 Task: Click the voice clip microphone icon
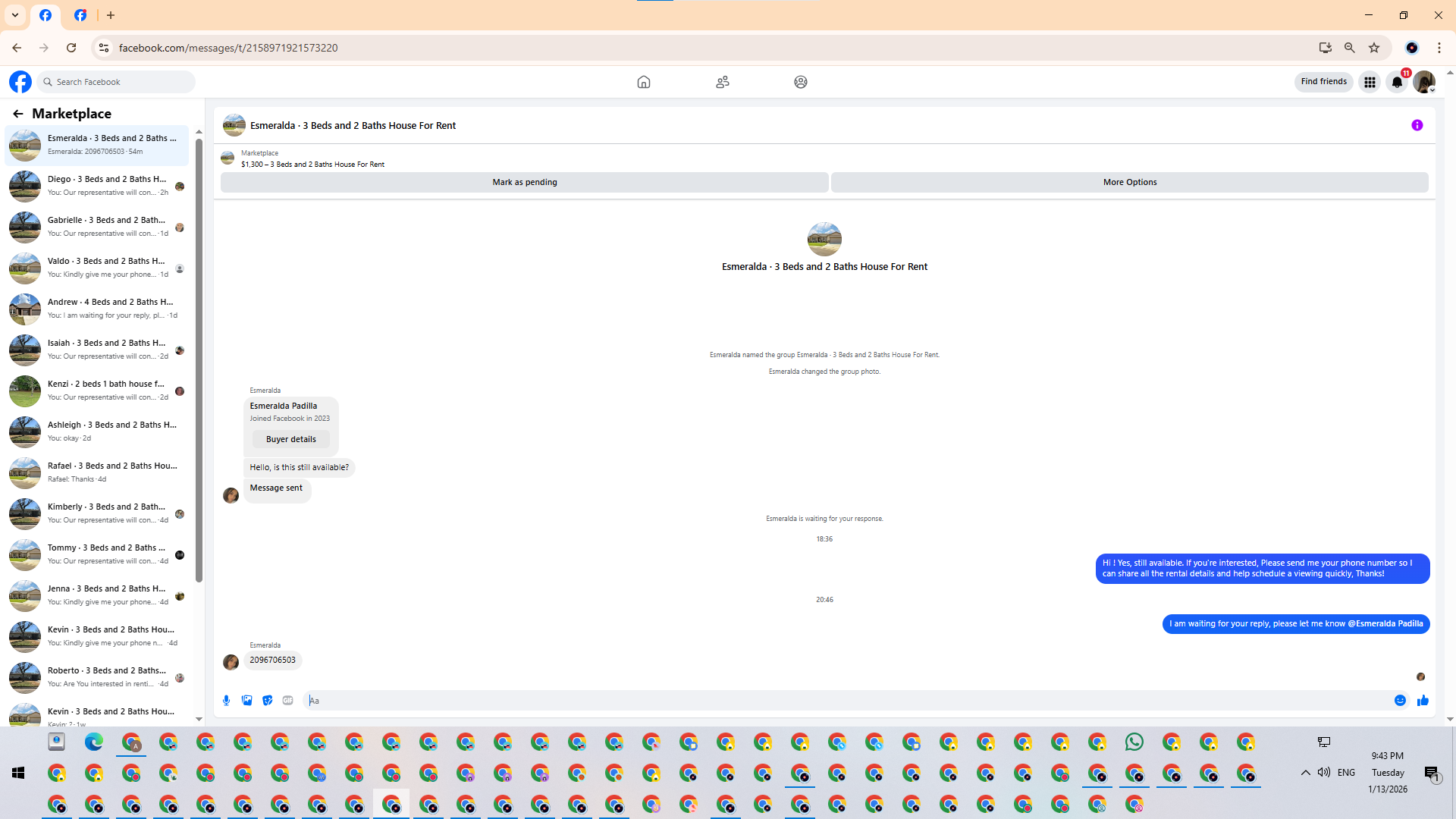226,701
